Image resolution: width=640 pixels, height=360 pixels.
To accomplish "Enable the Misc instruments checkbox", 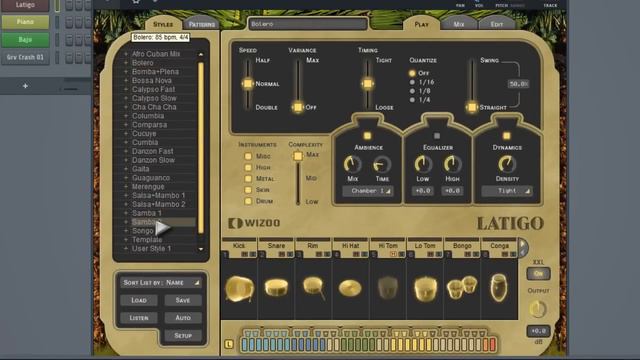I will (248, 156).
